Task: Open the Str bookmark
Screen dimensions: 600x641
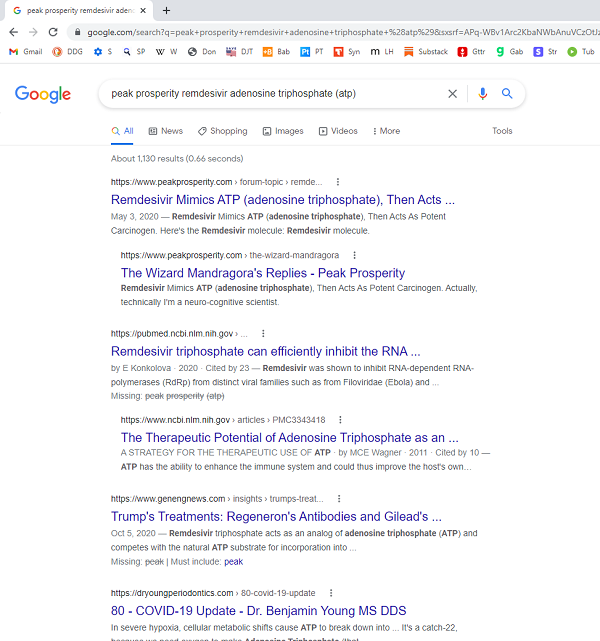Action: tap(545, 52)
